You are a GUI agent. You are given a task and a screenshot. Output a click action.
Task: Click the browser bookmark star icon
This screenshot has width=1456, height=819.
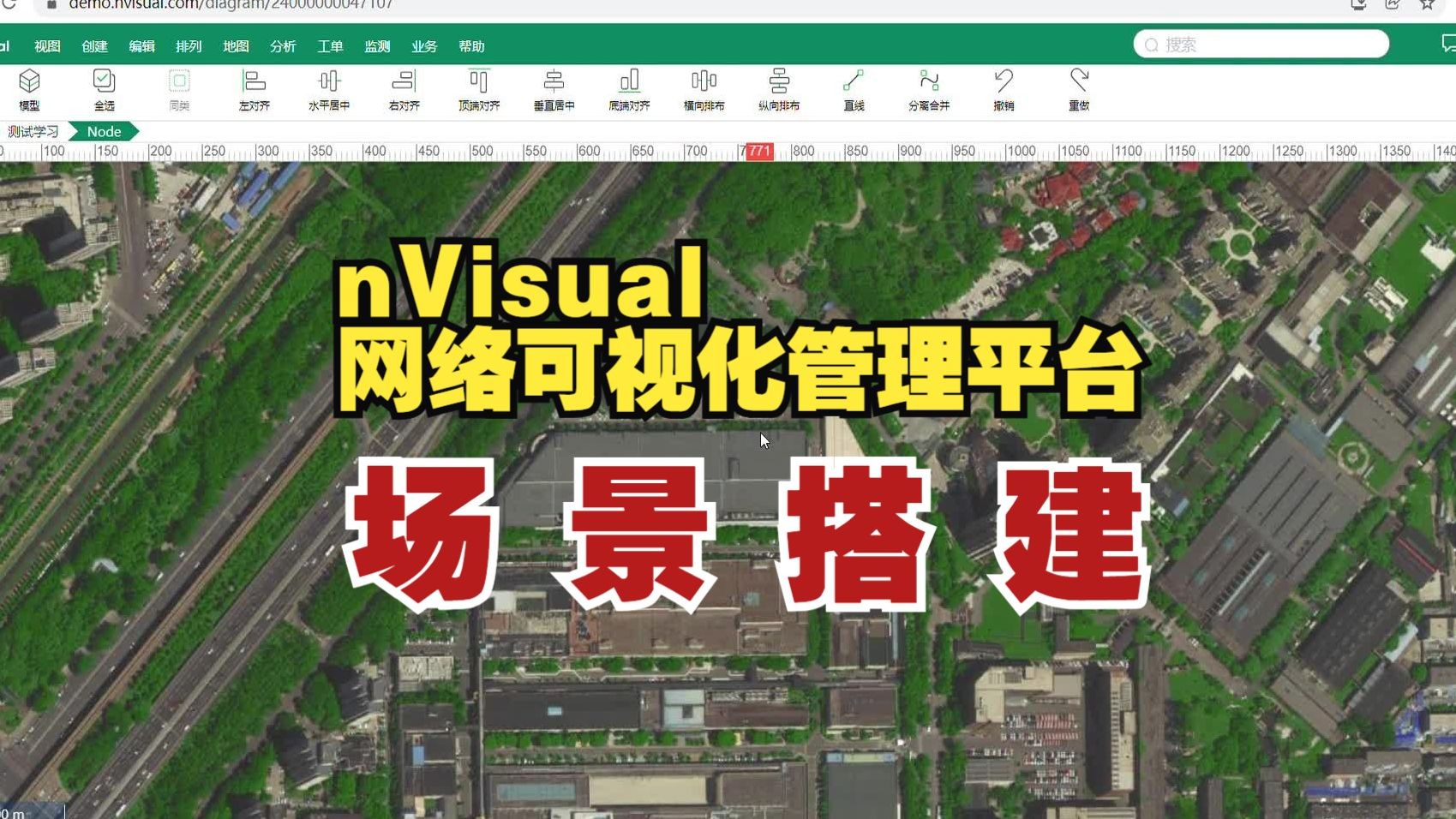click(x=1427, y=4)
